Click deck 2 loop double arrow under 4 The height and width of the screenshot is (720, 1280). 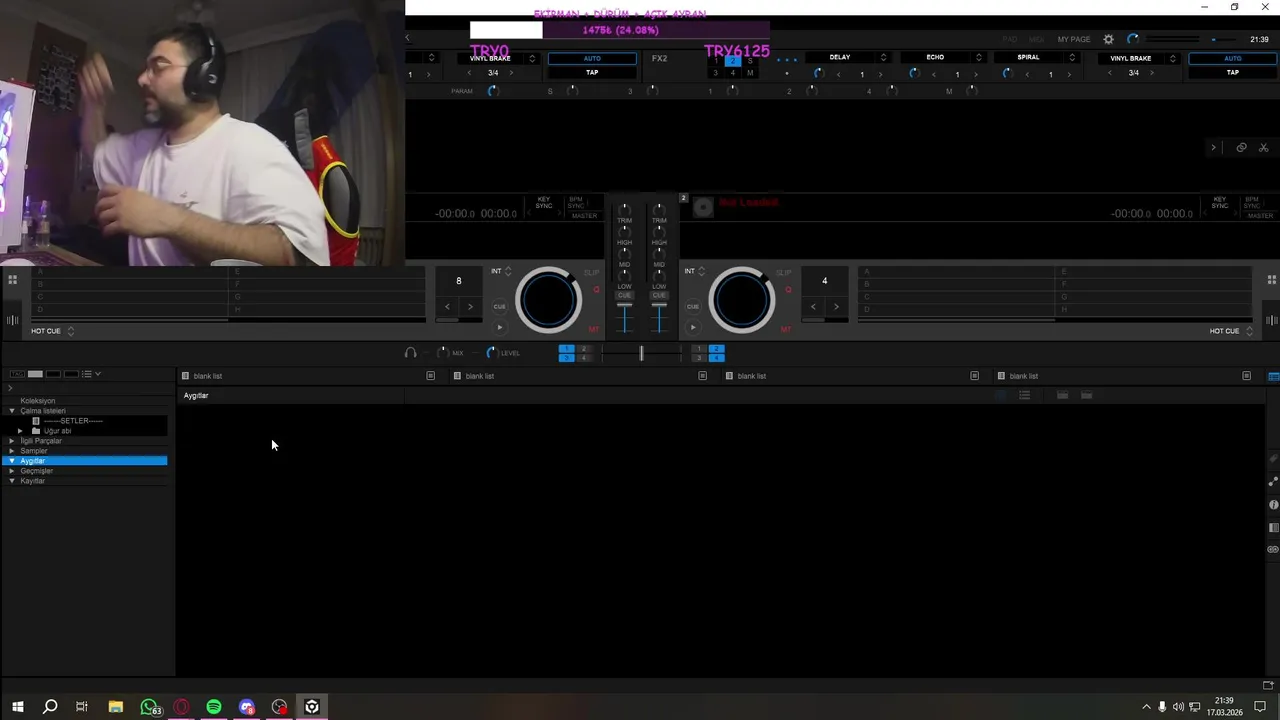click(836, 307)
